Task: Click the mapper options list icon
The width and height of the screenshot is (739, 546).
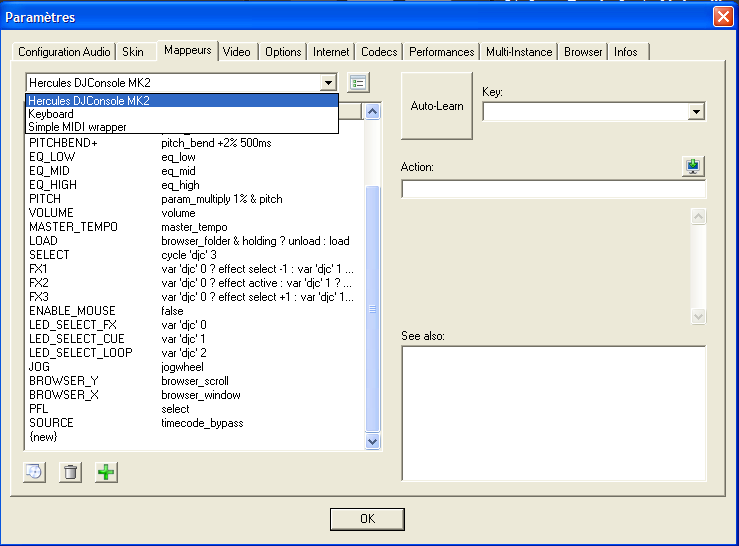Action: [x=358, y=82]
